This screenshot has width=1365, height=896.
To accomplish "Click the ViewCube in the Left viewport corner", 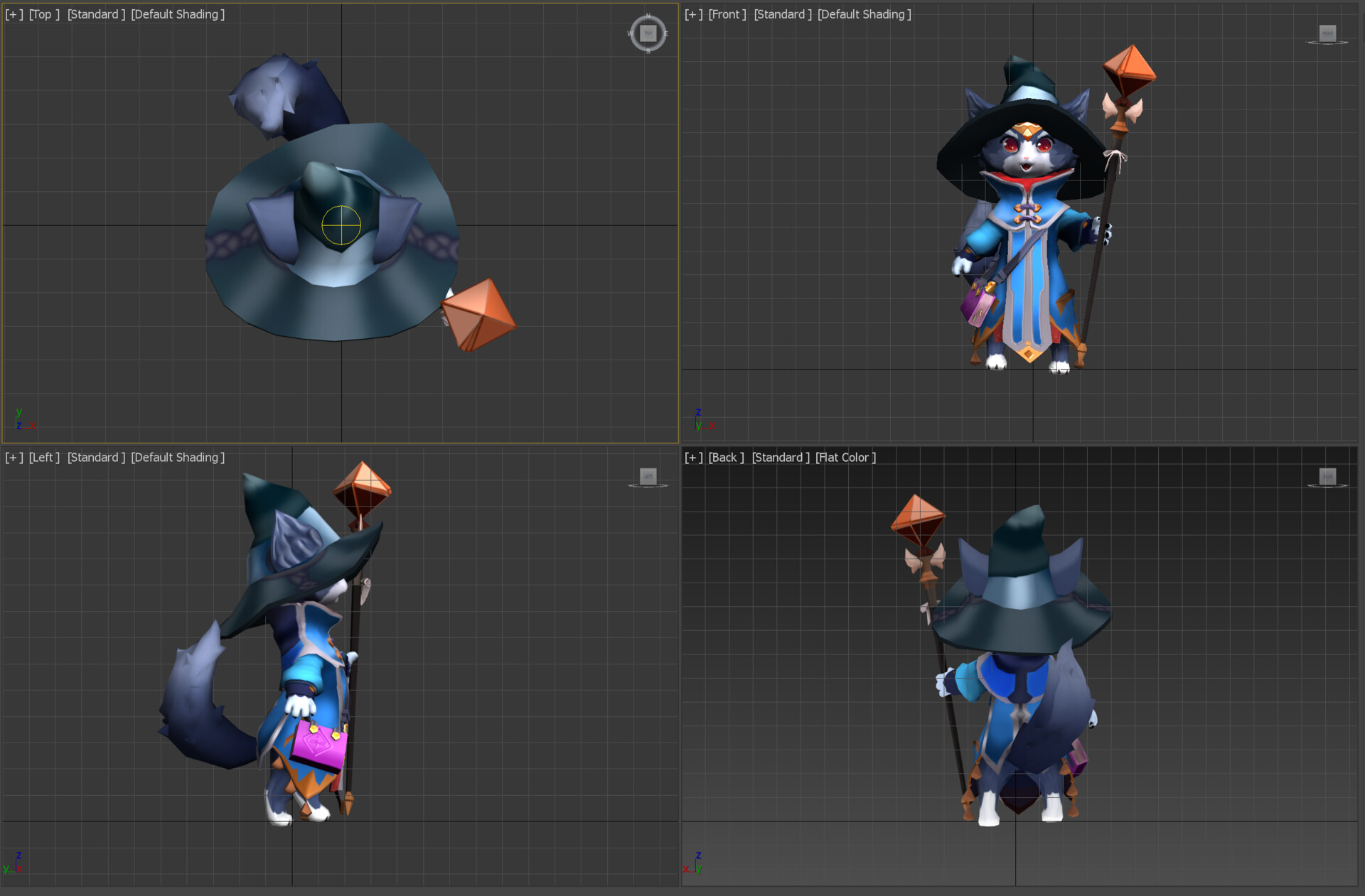I will point(648,477).
